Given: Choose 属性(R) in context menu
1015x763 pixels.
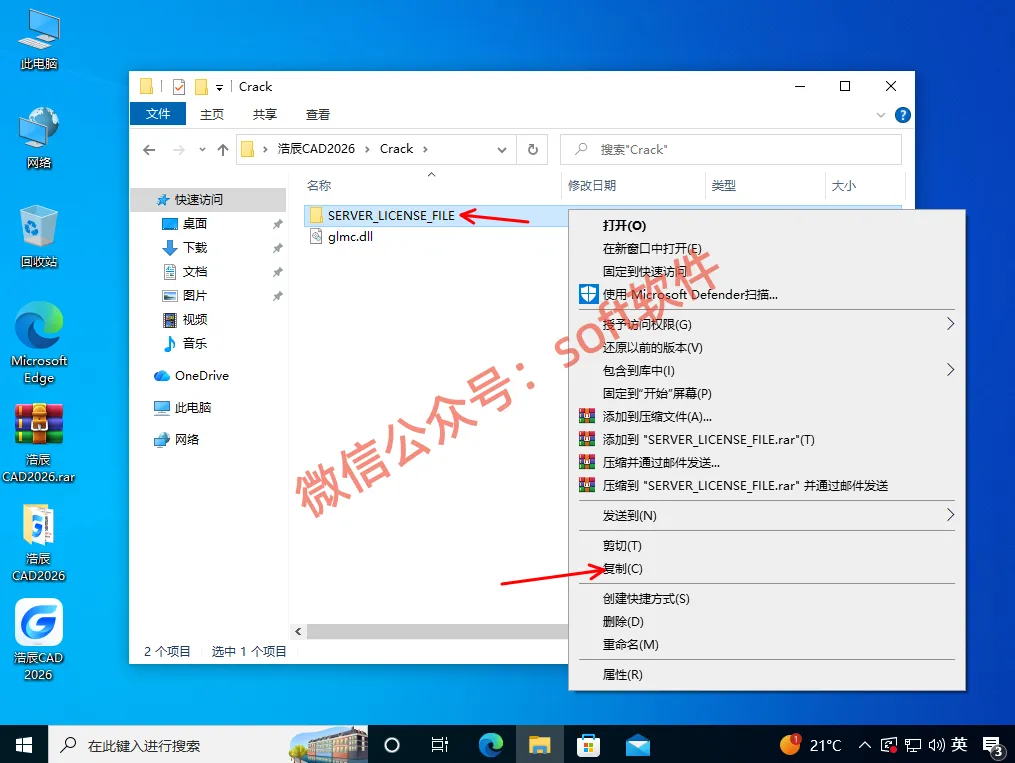Looking at the screenshot, I should (x=766, y=675).
